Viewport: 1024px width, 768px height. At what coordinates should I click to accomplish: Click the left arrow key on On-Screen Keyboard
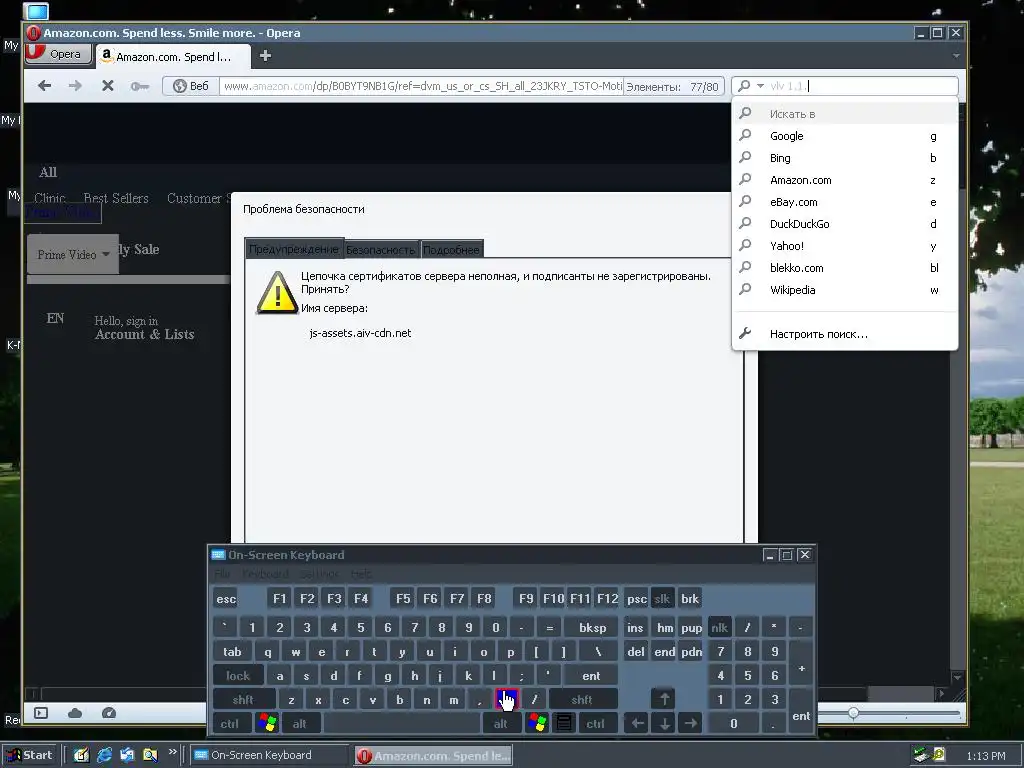[637, 723]
